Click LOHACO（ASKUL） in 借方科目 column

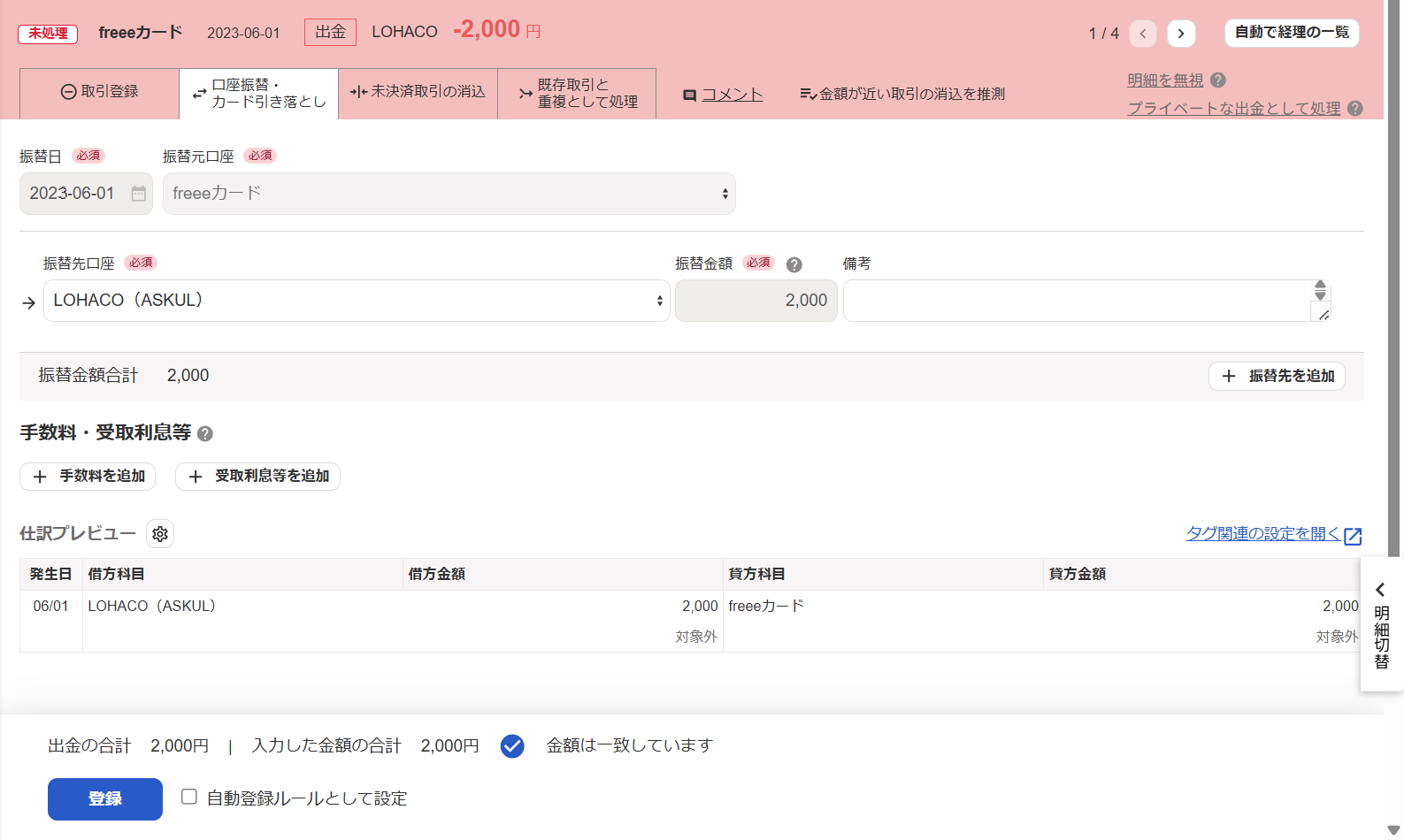click(x=152, y=607)
